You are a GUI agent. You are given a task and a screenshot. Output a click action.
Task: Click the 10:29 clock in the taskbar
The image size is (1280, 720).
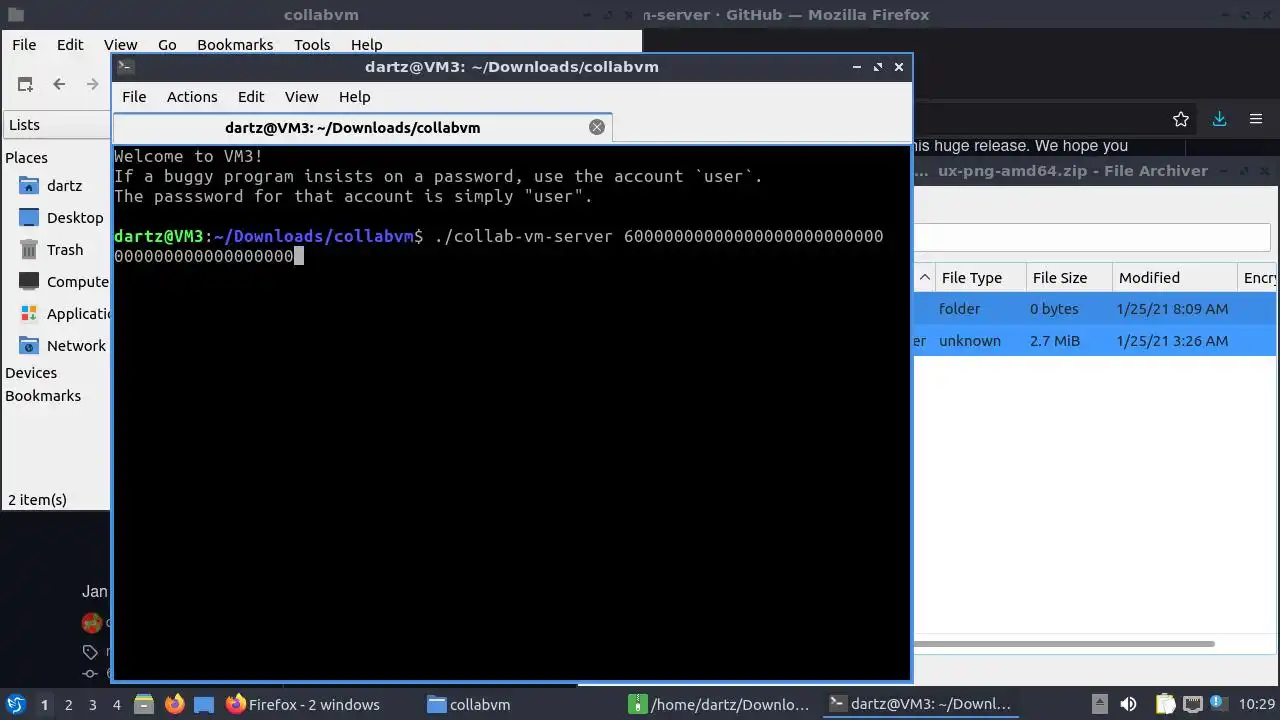click(1257, 704)
